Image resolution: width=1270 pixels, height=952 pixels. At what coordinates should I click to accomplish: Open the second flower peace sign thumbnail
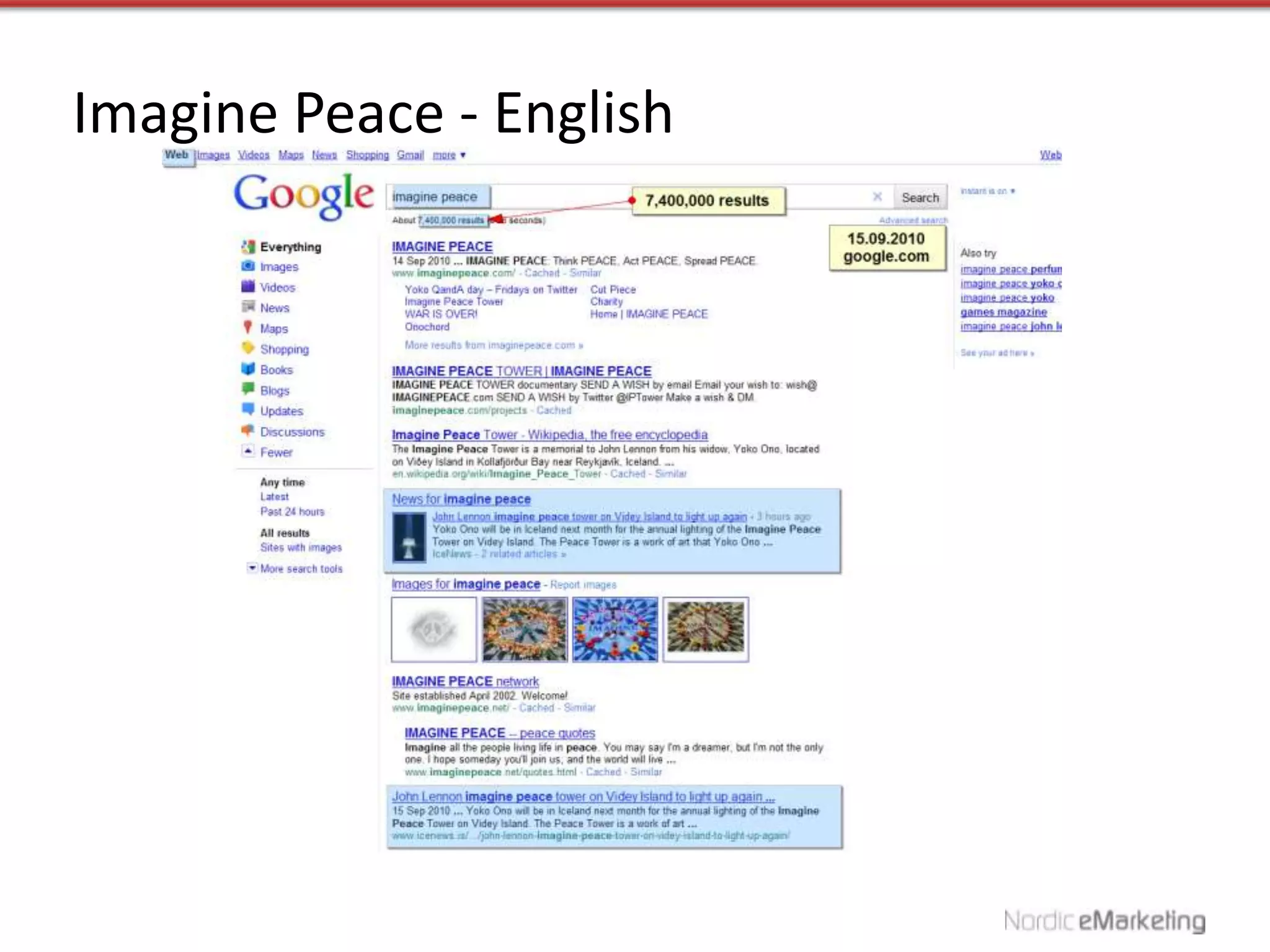pyautogui.click(x=525, y=630)
